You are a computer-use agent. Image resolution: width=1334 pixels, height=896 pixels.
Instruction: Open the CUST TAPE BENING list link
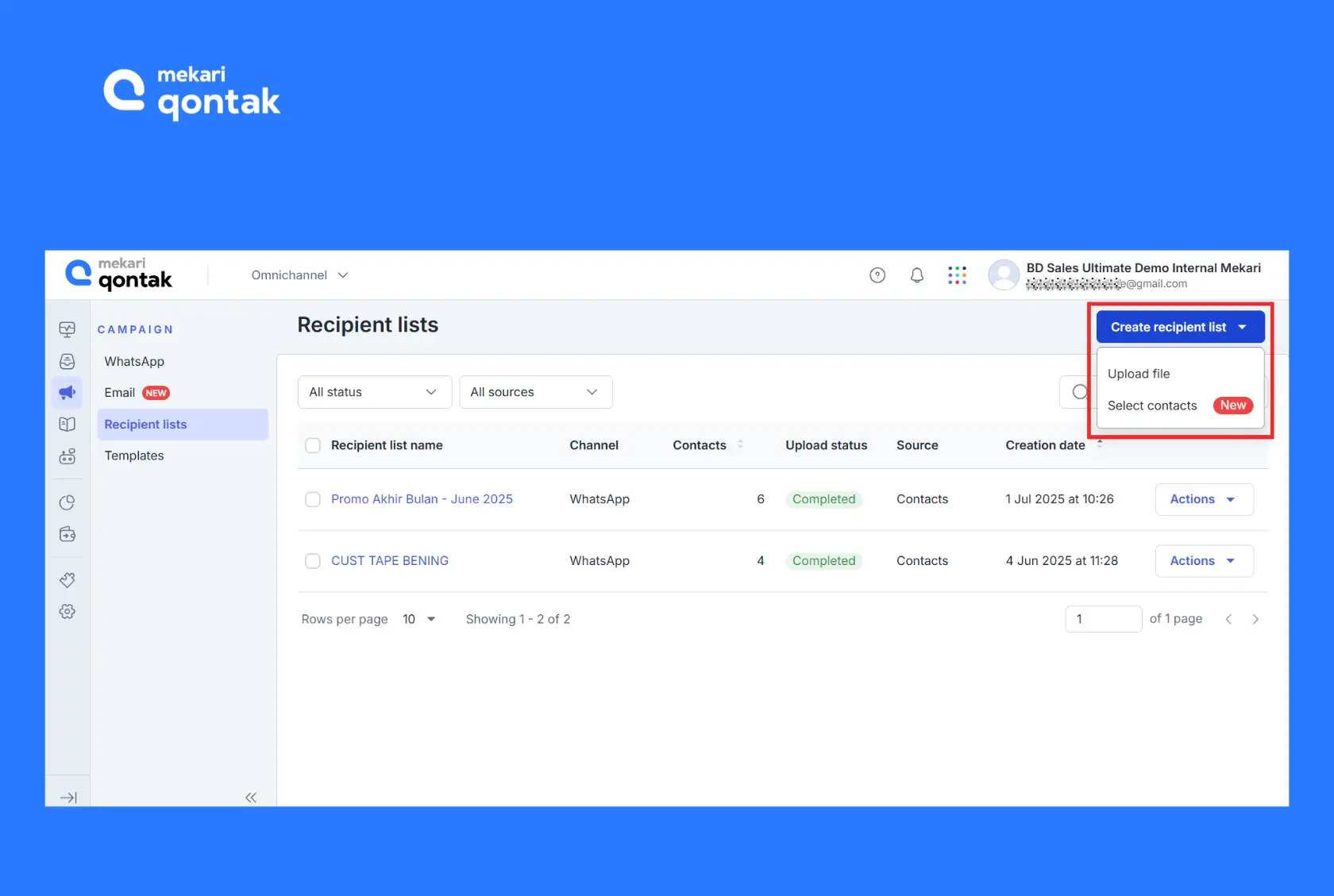[x=390, y=561]
